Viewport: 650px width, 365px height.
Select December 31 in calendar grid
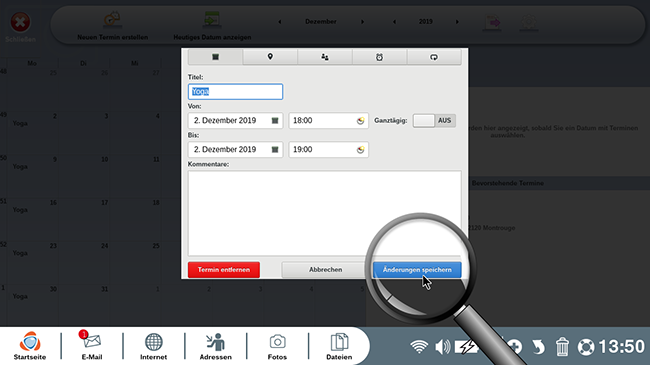pos(84,305)
